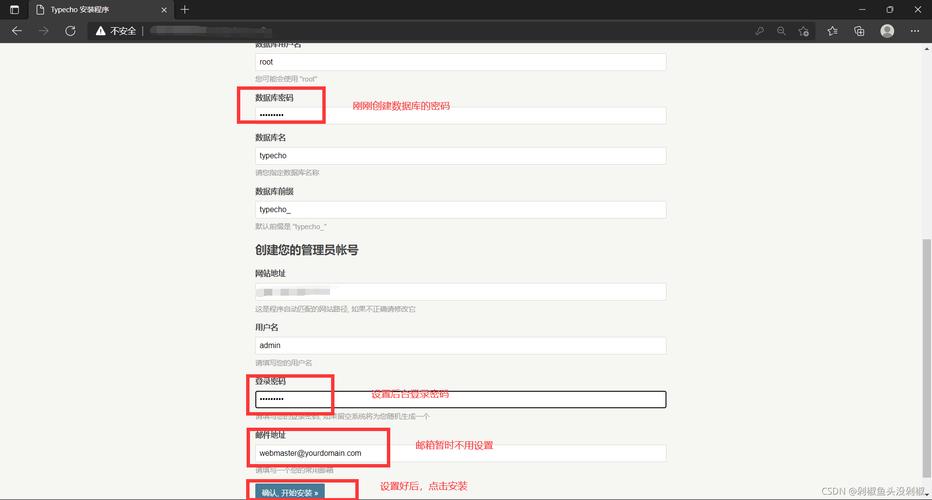This screenshot has width=932, height=500.
Task: Click the 邮件地址 field with webmaster@yourdomain.com
Action: (461, 453)
